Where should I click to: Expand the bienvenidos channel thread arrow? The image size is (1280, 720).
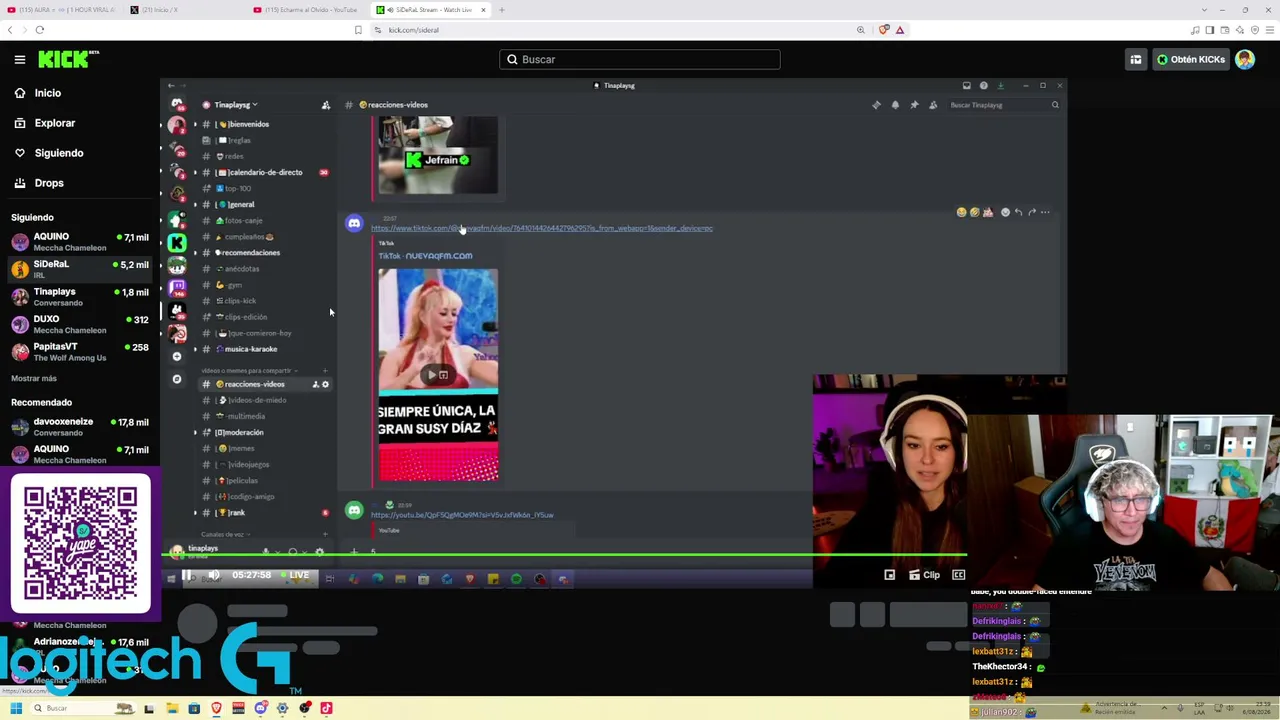(195, 124)
